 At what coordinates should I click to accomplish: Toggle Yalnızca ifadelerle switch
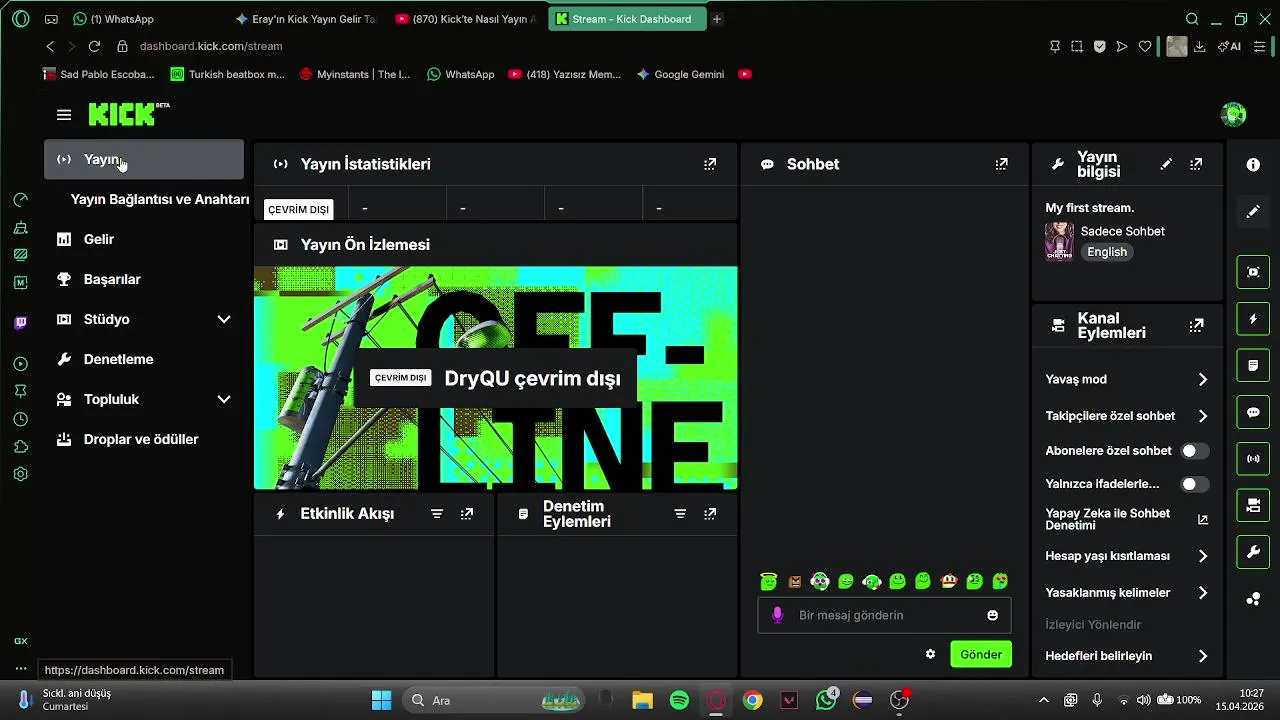(x=1194, y=484)
